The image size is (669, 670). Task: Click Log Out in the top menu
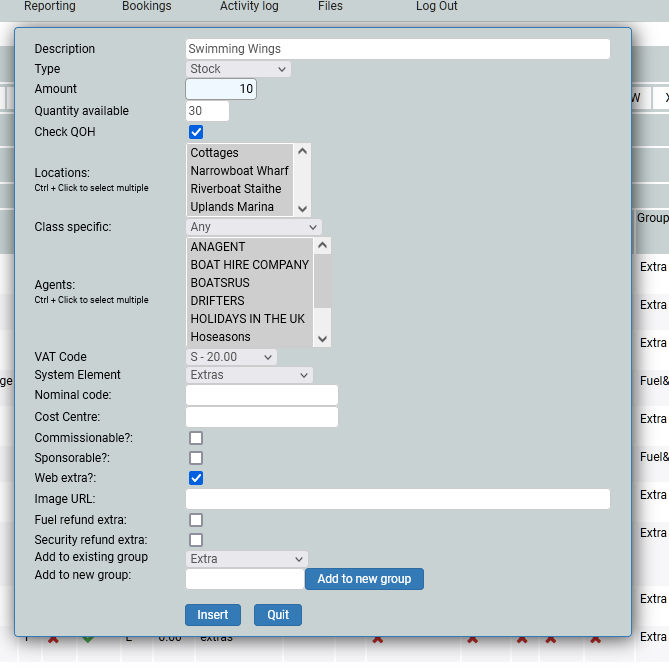tap(436, 6)
